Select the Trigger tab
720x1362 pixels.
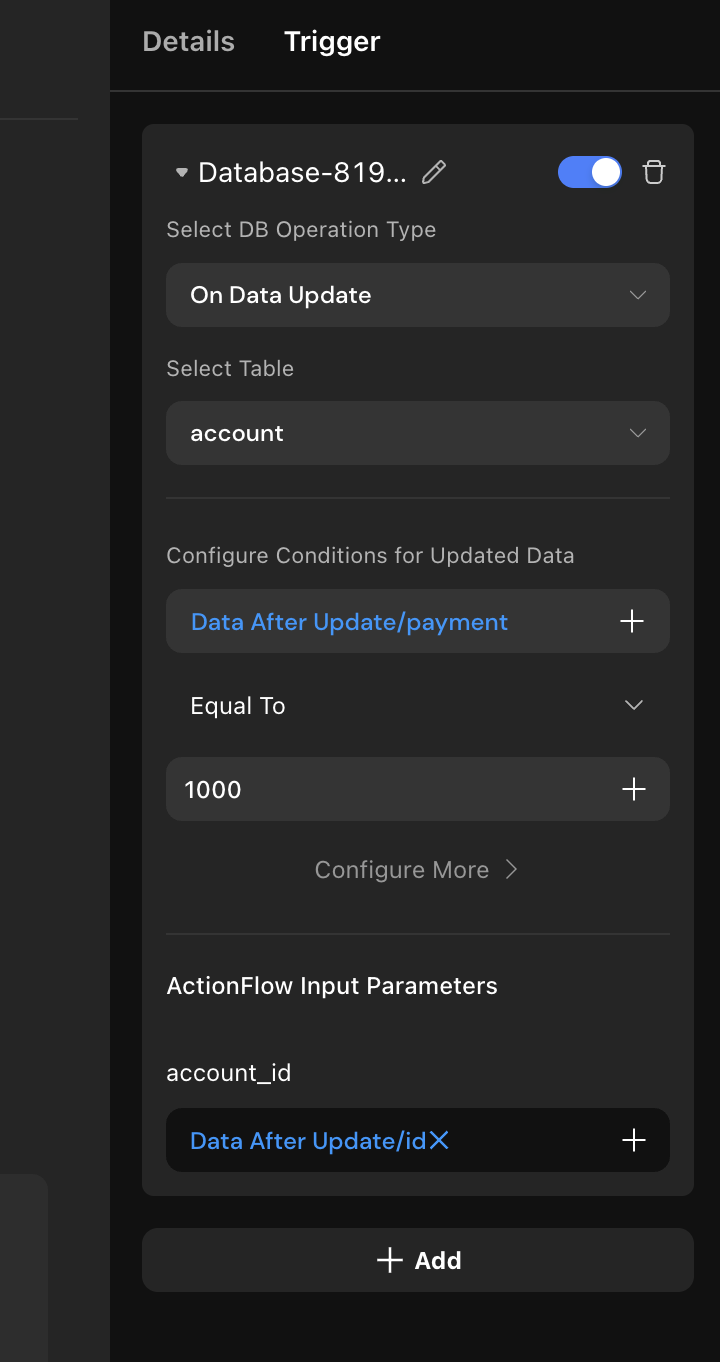click(332, 42)
